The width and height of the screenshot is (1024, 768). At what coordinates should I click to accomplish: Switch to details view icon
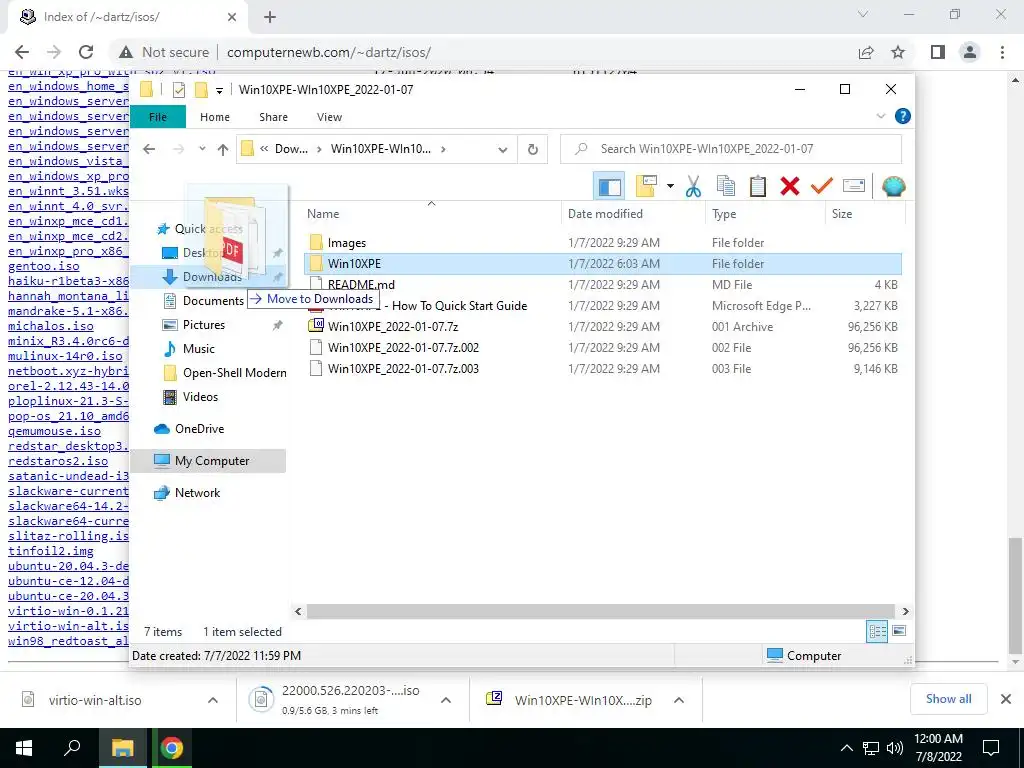(877, 632)
